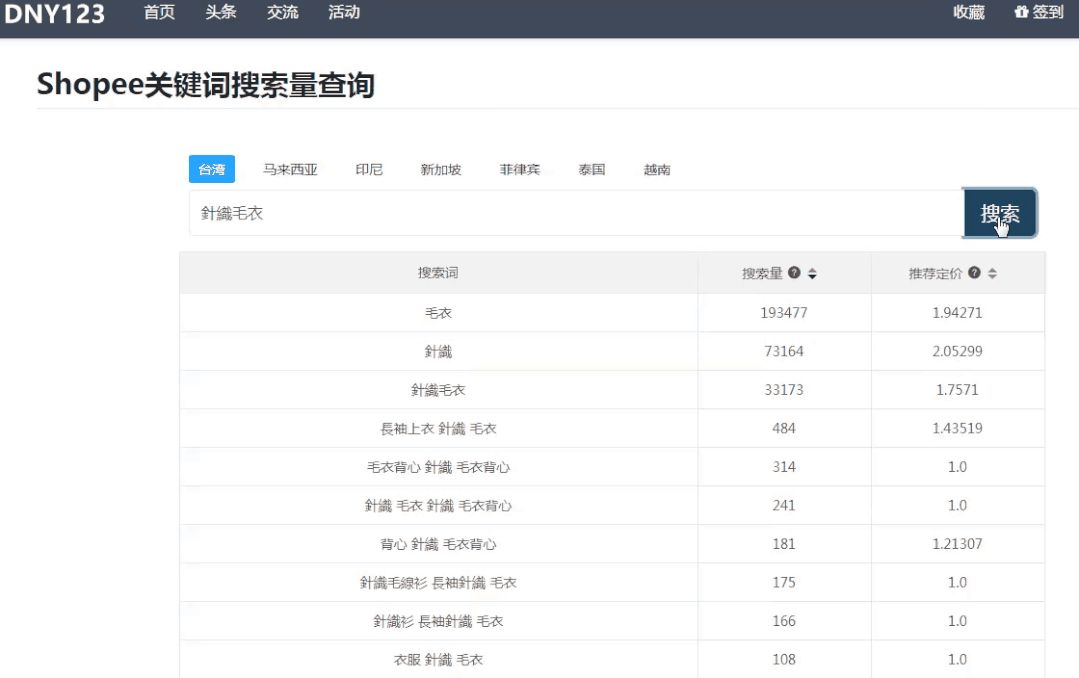
Task: Select the 針織毛線衫 長袖針織 毛衣 keyword
Action: point(438,582)
